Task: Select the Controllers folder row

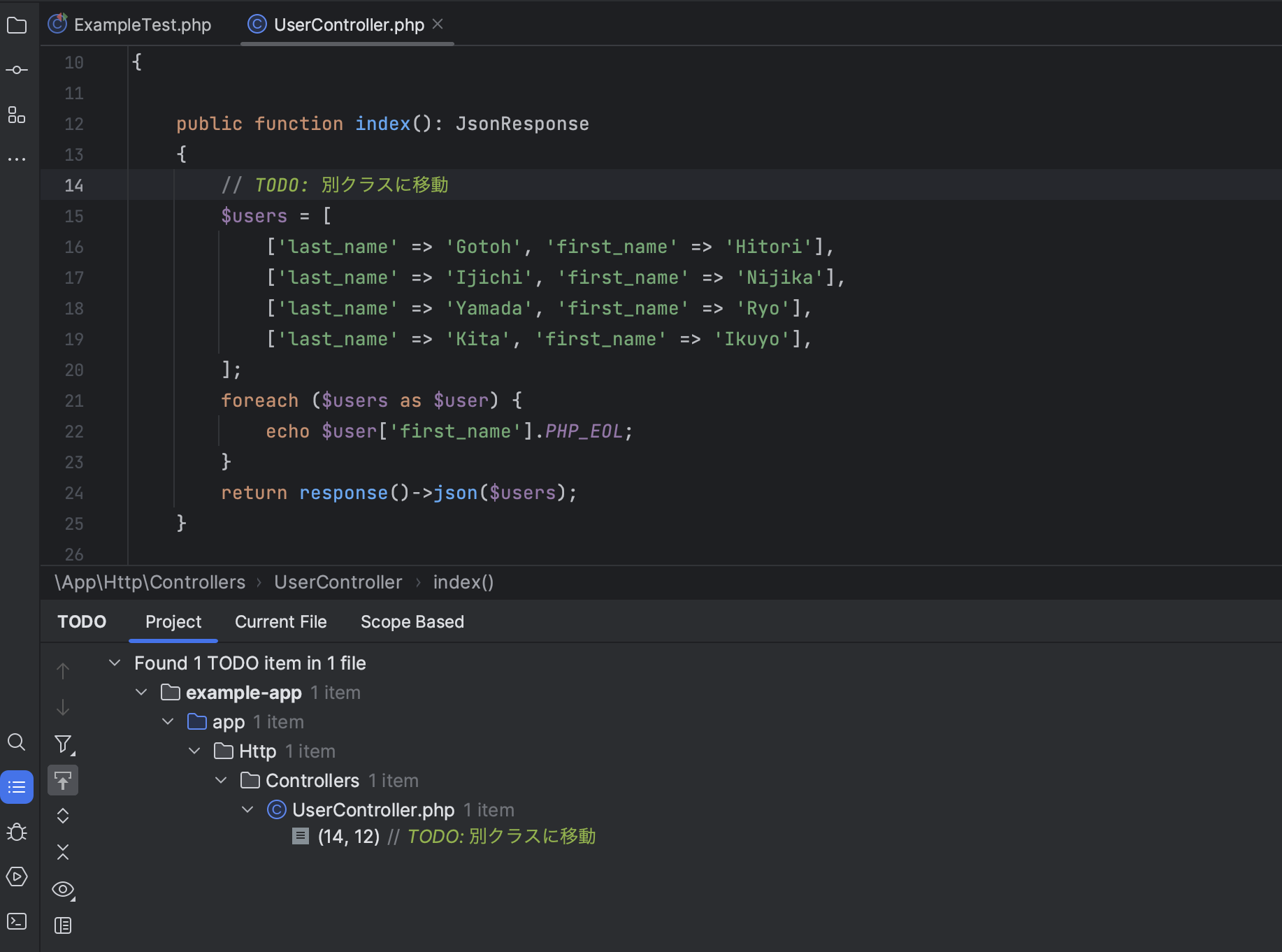Action: click(312, 781)
